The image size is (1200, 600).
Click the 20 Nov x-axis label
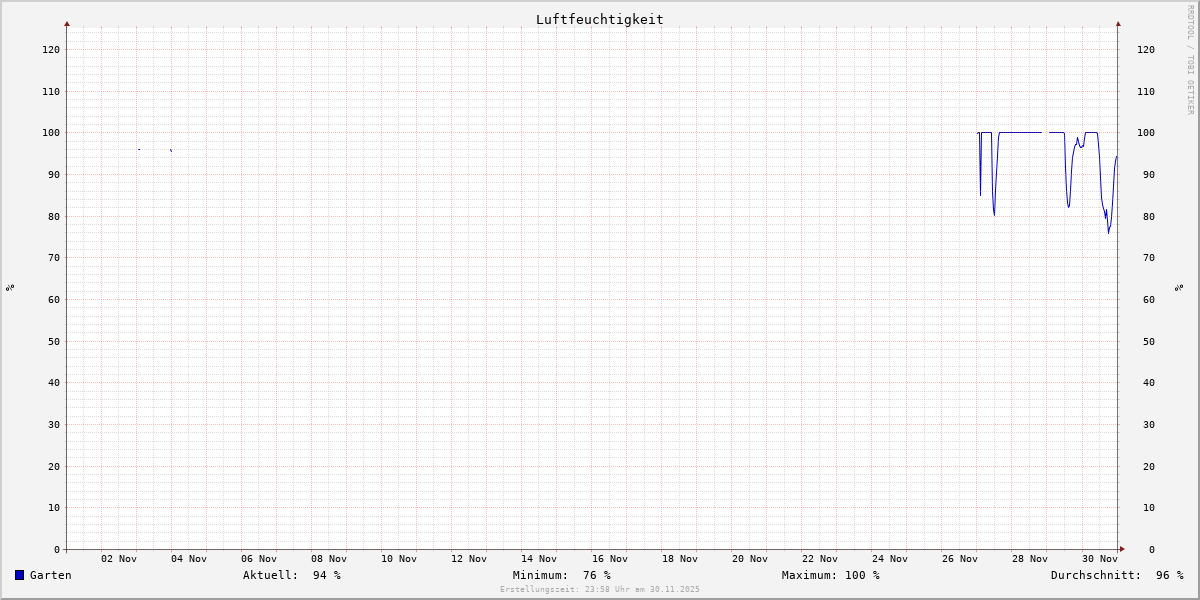(x=750, y=558)
